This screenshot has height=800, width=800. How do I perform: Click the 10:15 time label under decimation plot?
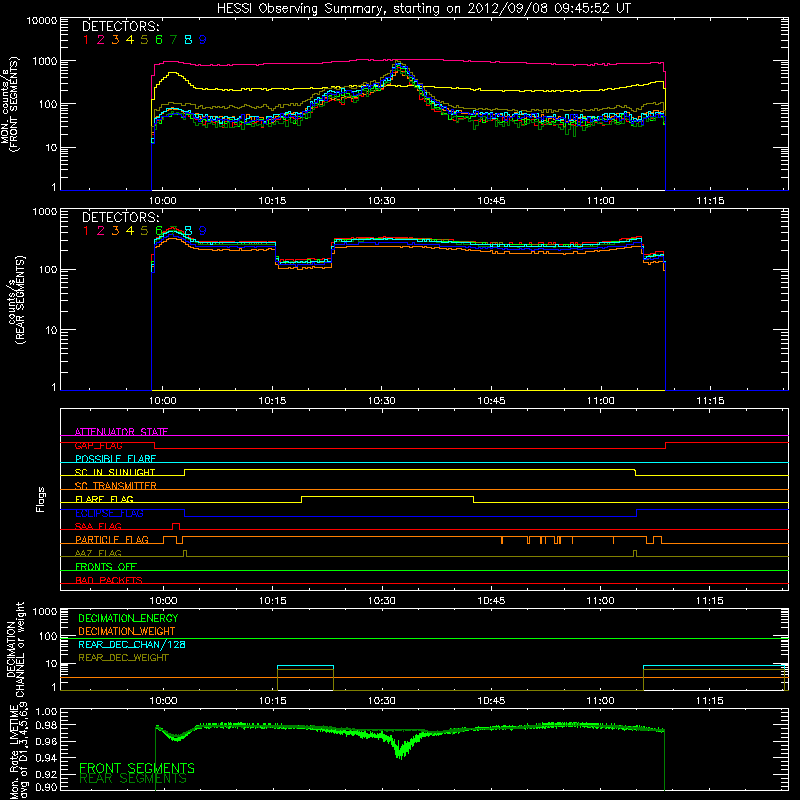[x=272, y=701]
